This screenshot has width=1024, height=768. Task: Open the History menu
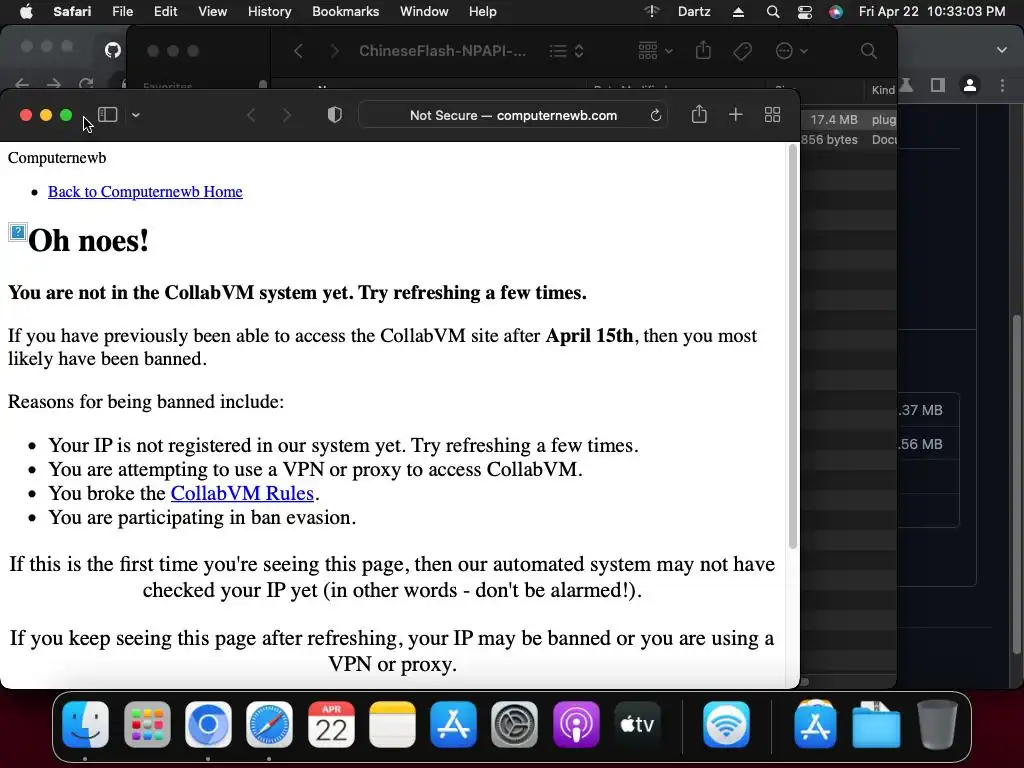(269, 12)
